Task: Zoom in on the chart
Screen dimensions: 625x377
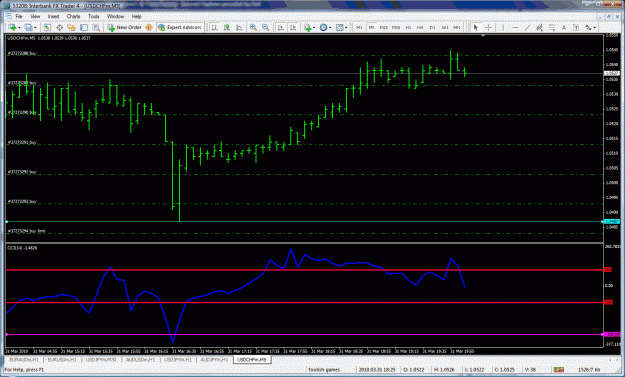Action: 253,27
